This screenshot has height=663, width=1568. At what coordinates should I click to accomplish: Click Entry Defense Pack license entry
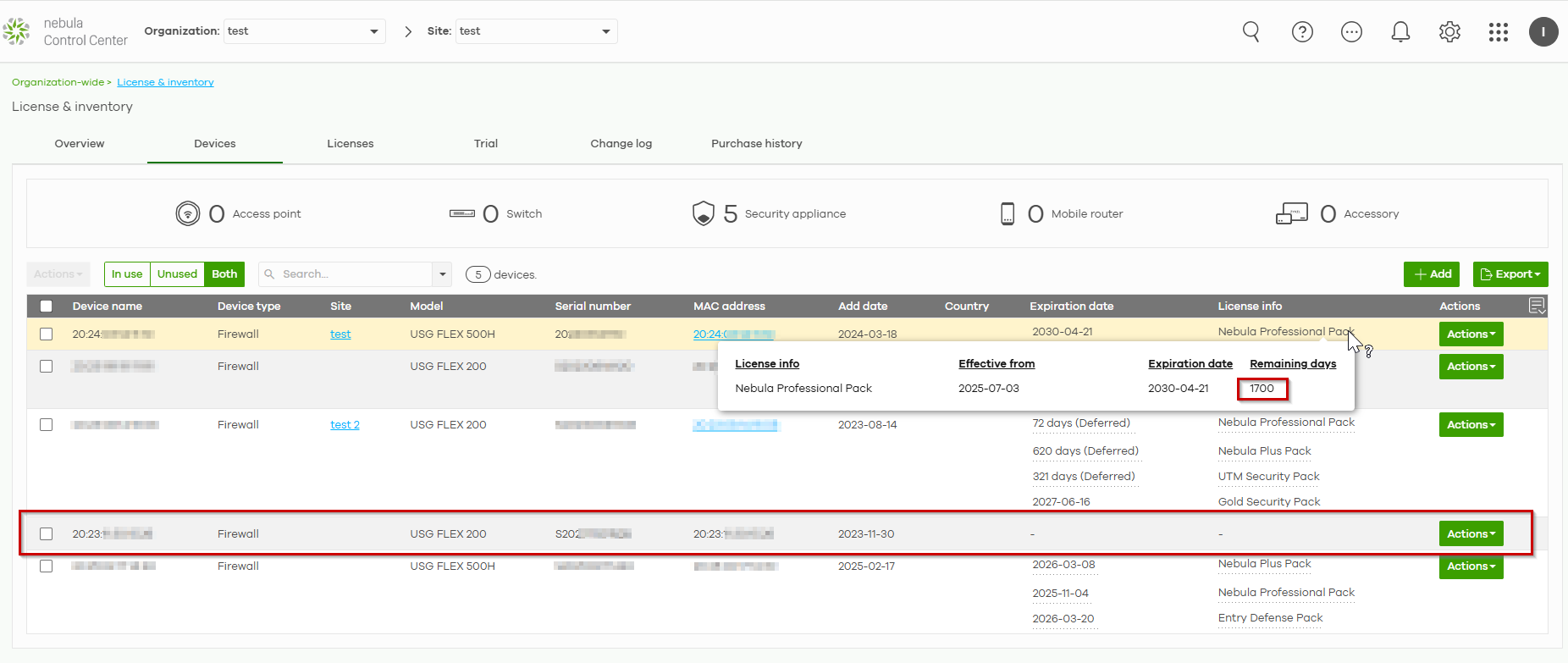point(1270,618)
